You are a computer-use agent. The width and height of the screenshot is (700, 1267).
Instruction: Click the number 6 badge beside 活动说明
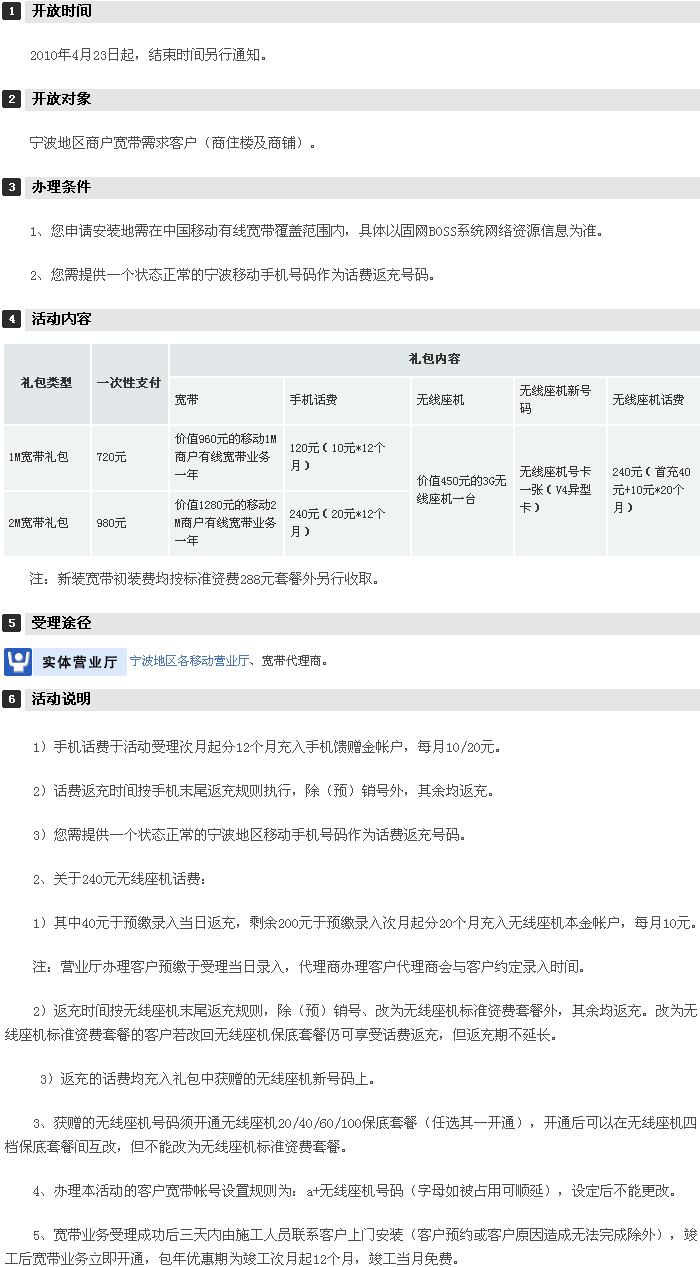click(12, 699)
